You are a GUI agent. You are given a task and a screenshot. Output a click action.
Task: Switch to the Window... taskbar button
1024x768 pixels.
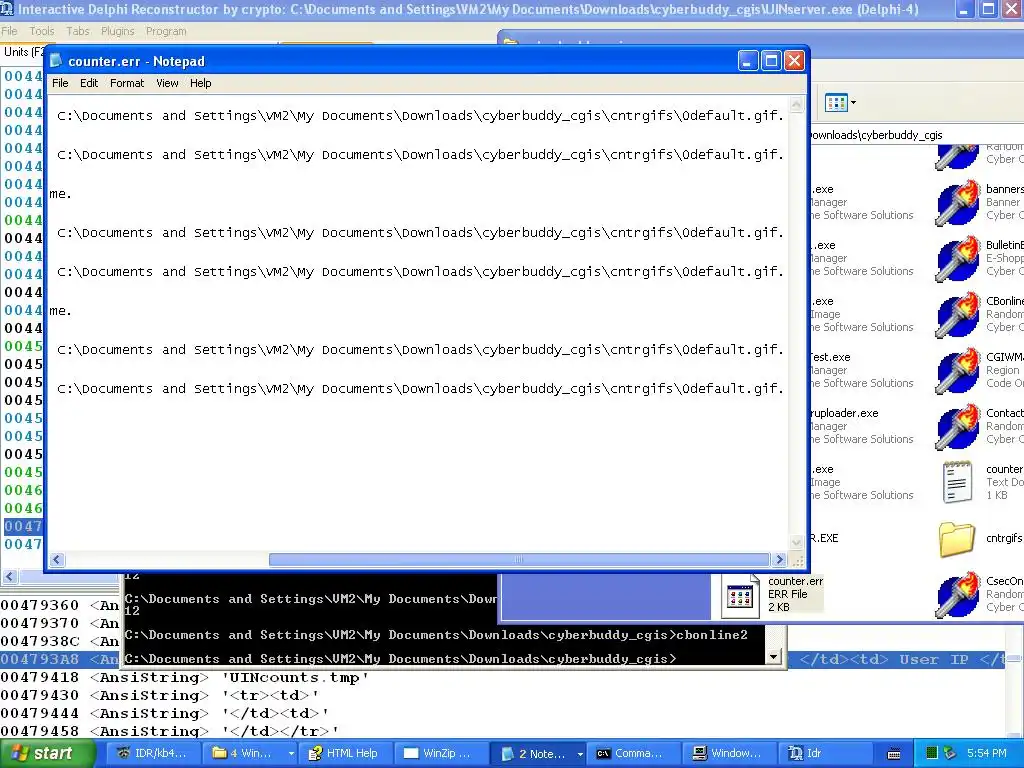pyautogui.click(x=728, y=754)
